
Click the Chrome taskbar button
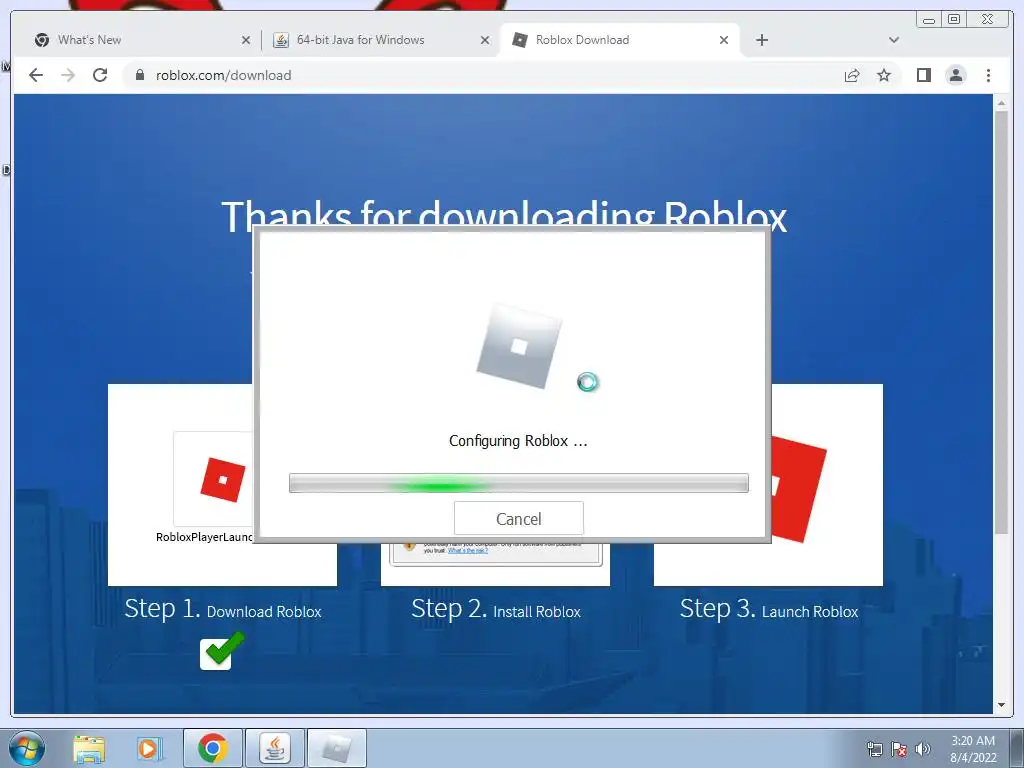point(212,748)
